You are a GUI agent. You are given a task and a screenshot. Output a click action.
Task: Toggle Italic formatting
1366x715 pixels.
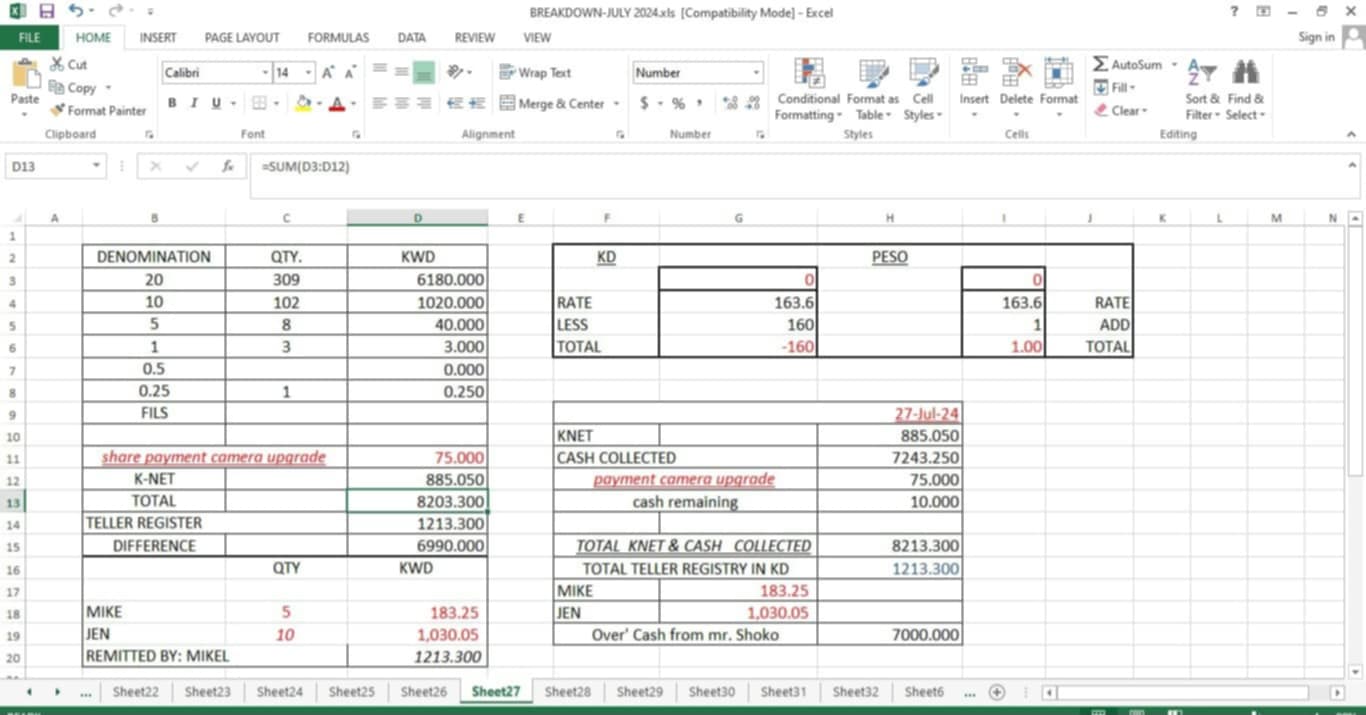pos(193,103)
